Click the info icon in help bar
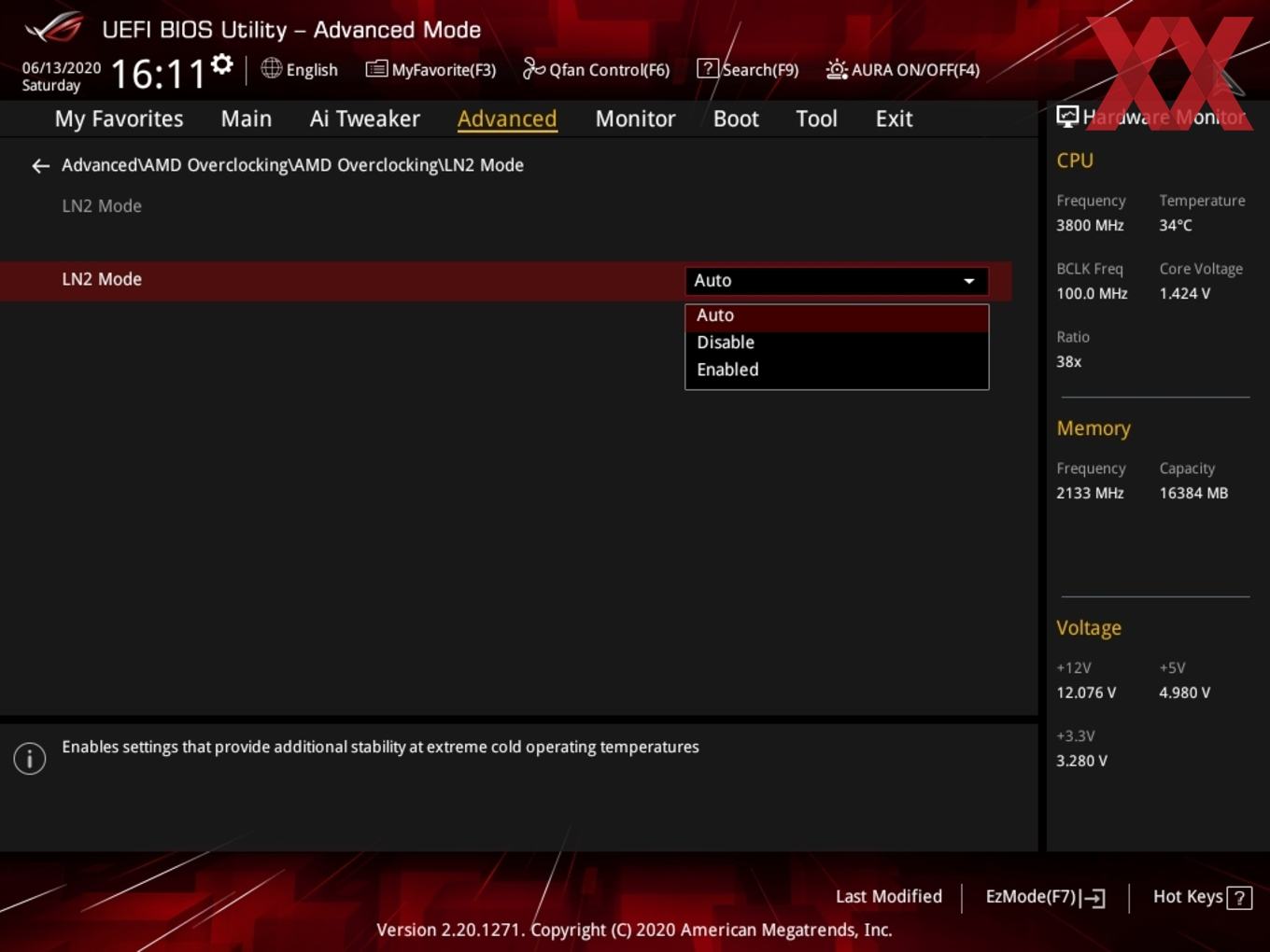The height and width of the screenshot is (952, 1270). [x=30, y=758]
